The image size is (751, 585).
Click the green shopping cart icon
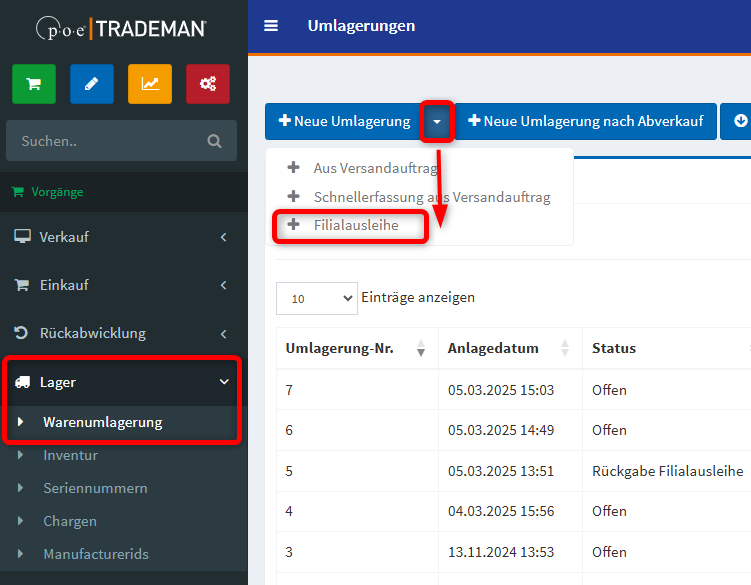[34, 84]
